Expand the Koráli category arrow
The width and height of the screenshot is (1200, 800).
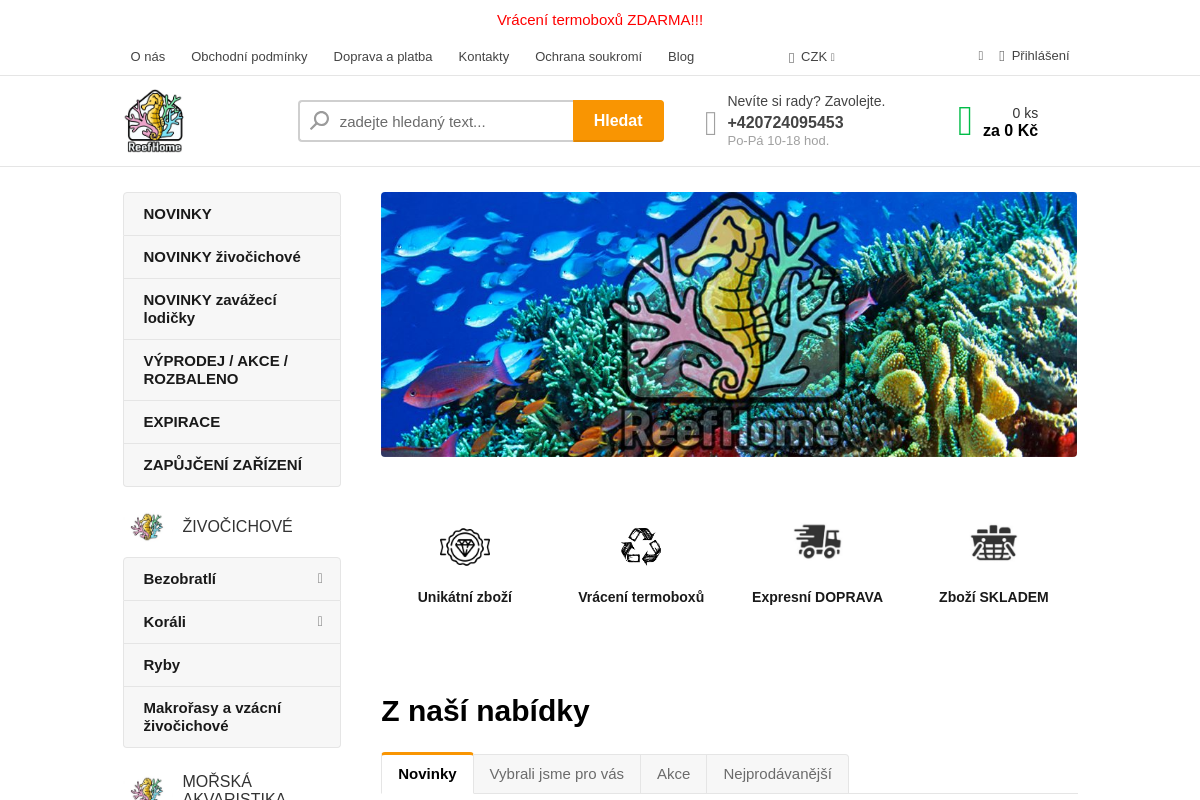(320, 621)
